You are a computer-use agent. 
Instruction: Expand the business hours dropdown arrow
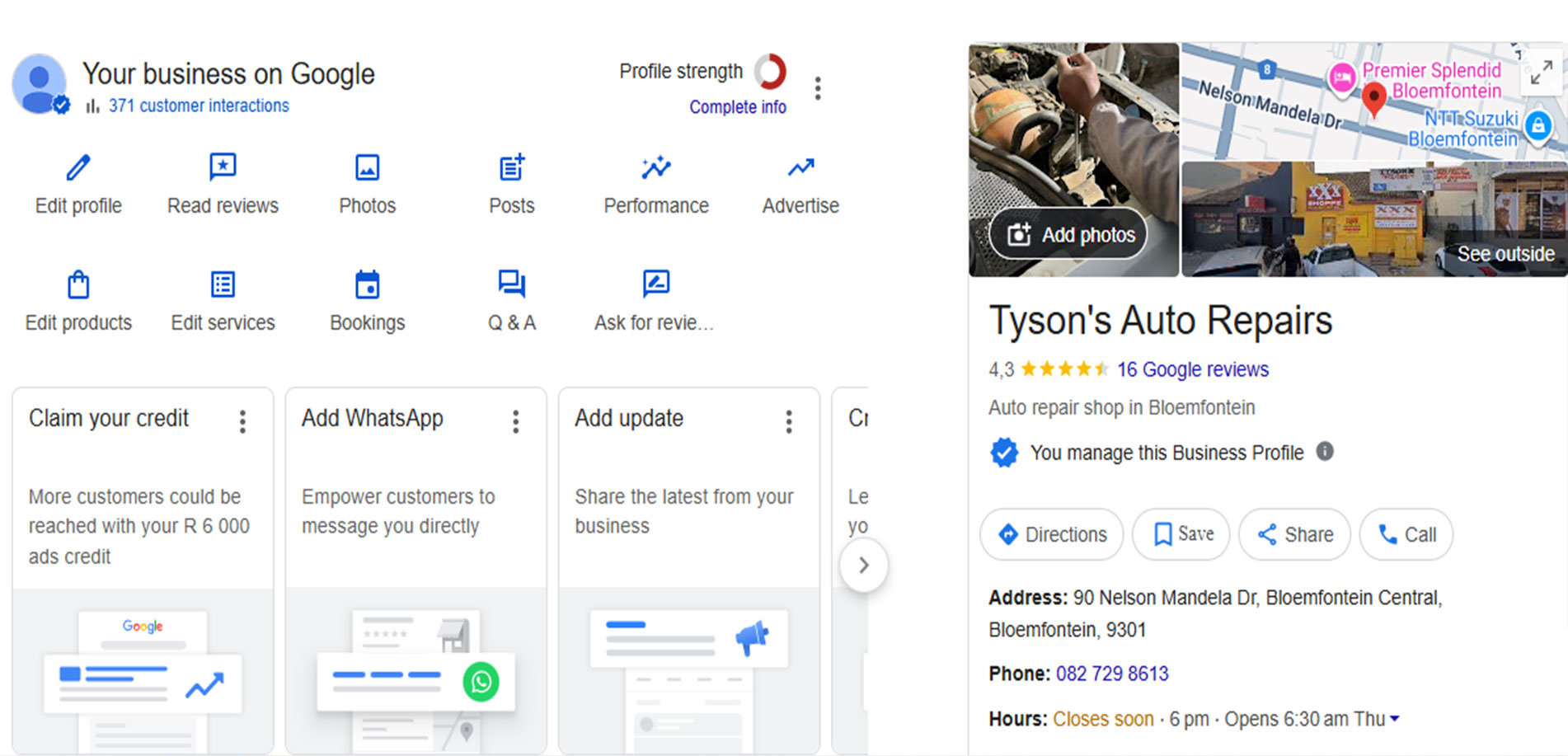(1395, 719)
